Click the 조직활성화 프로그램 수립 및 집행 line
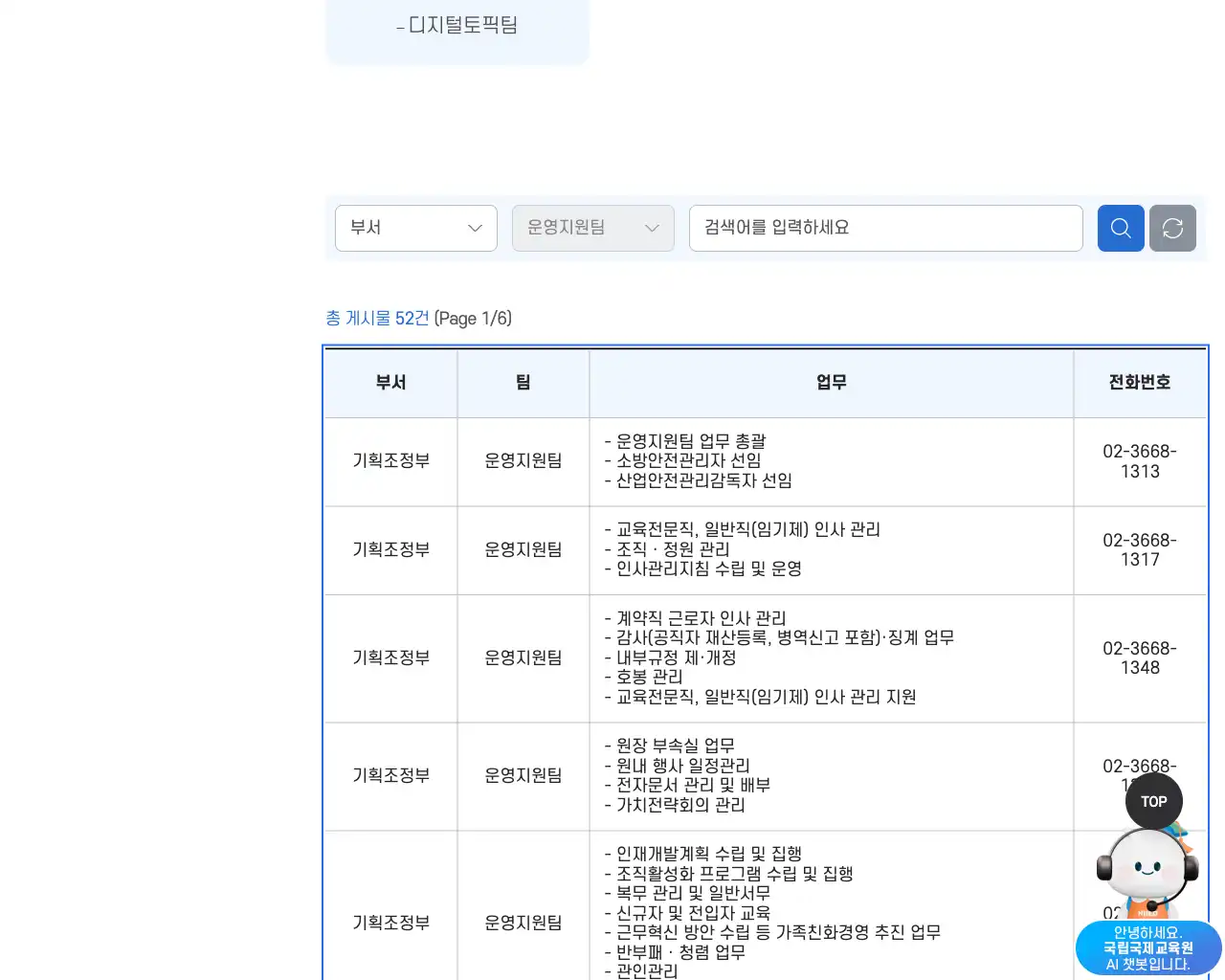This screenshot has width=1225, height=980. point(729,874)
